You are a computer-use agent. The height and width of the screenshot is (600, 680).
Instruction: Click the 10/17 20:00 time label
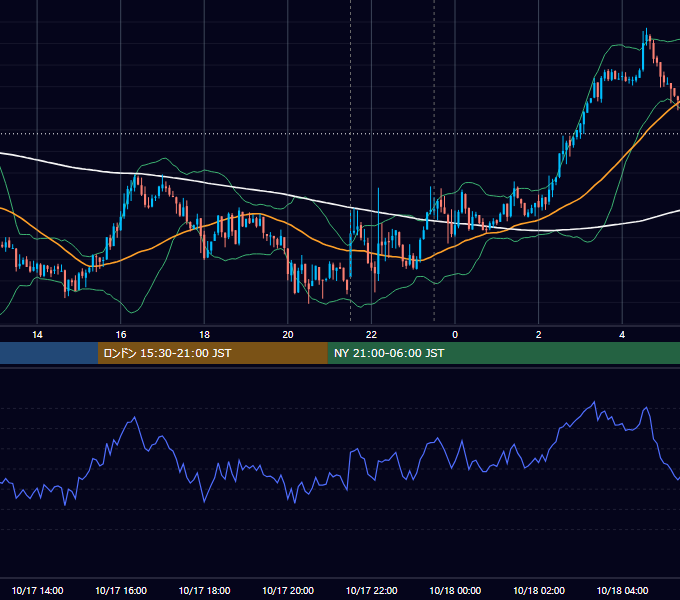click(x=288, y=590)
